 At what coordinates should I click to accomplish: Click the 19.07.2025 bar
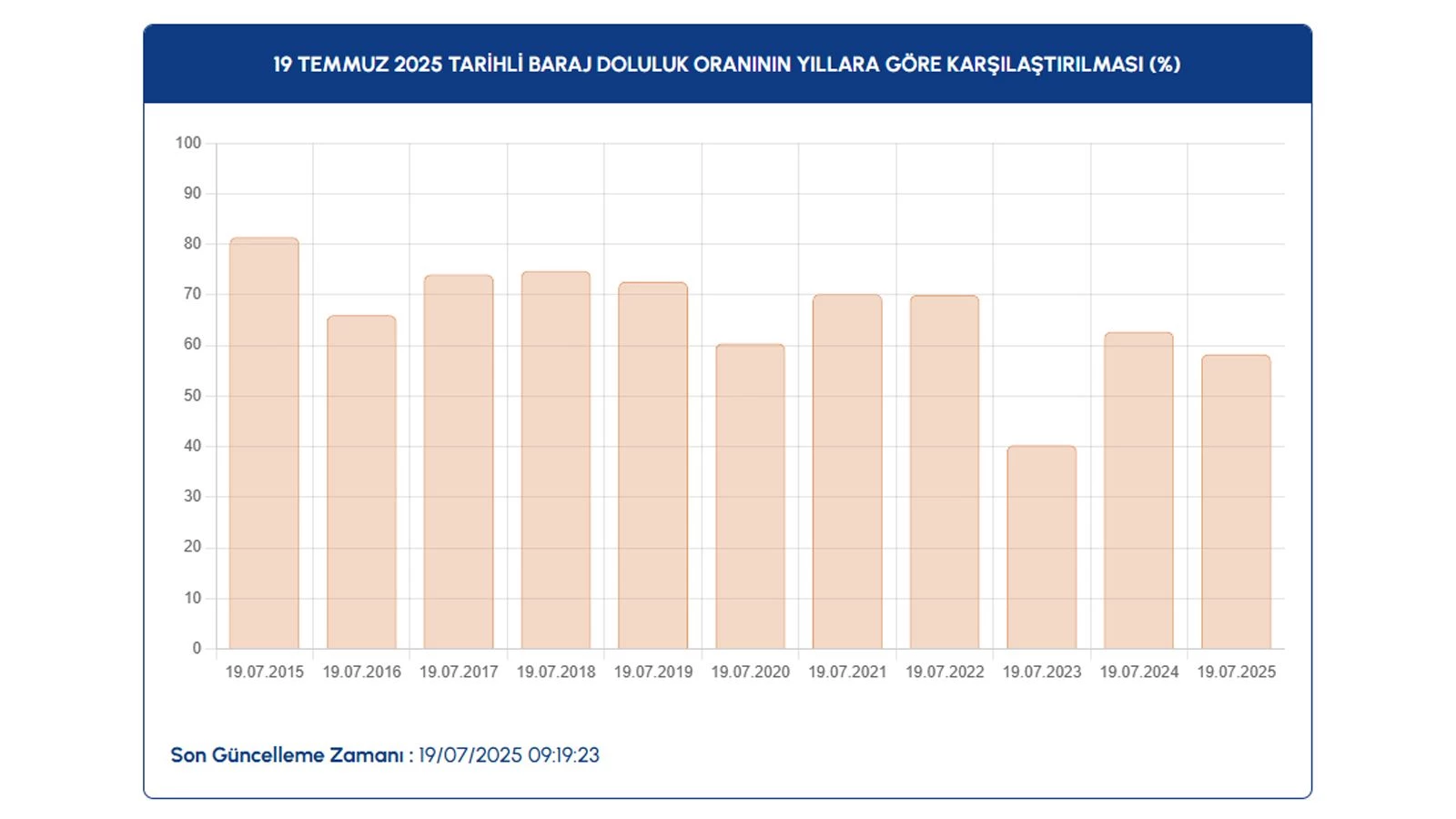coord(1236,501)
